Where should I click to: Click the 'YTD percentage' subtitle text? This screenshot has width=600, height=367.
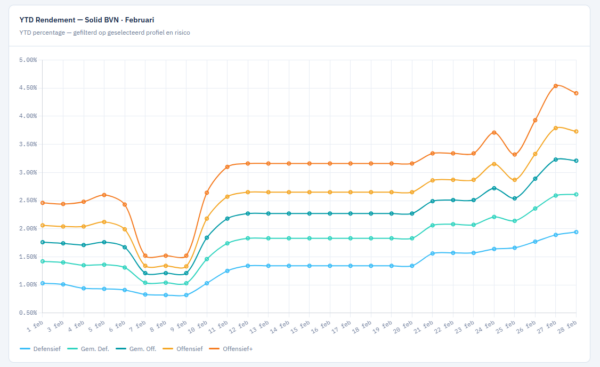[42, 33]
